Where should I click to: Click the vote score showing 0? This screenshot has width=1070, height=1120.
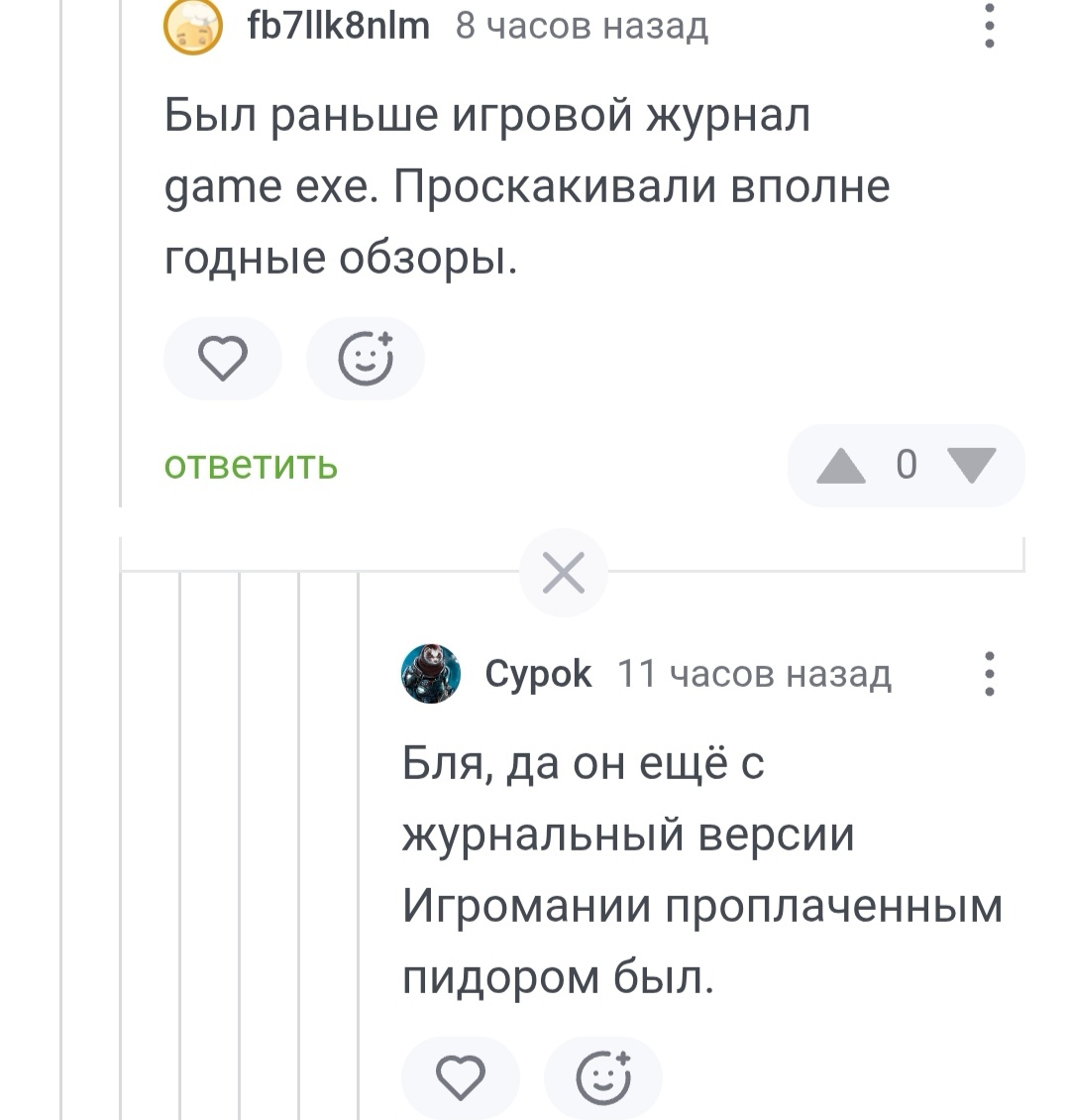click(x=906, y=465)
